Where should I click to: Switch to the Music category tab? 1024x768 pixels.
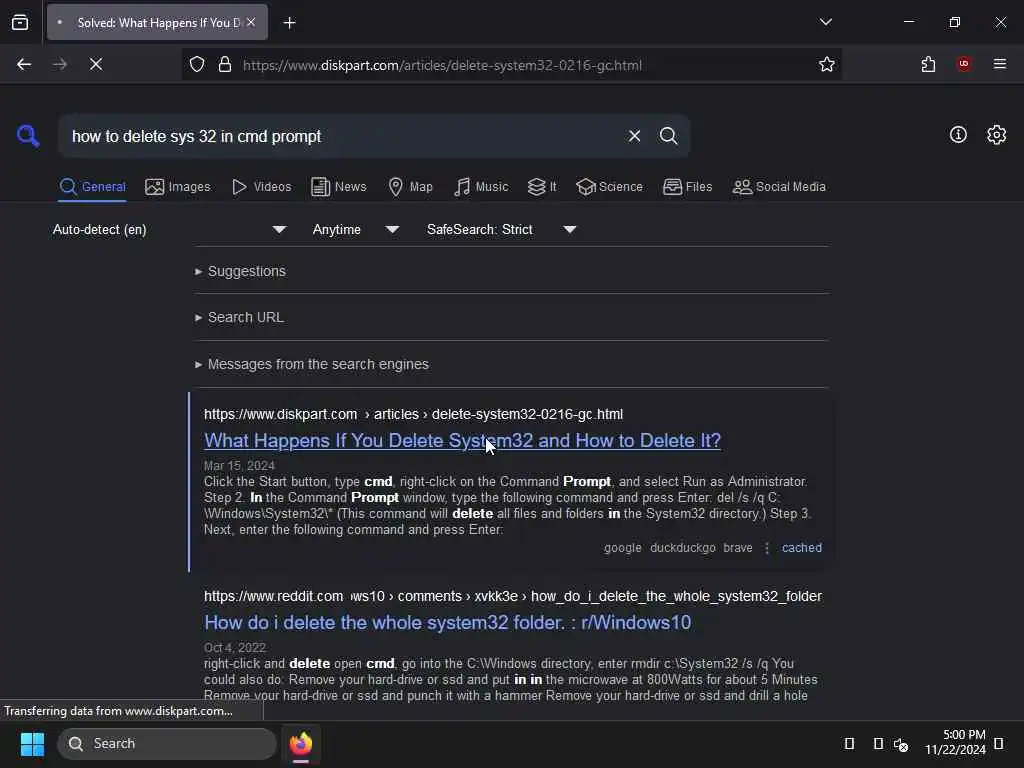click(481, 187)
